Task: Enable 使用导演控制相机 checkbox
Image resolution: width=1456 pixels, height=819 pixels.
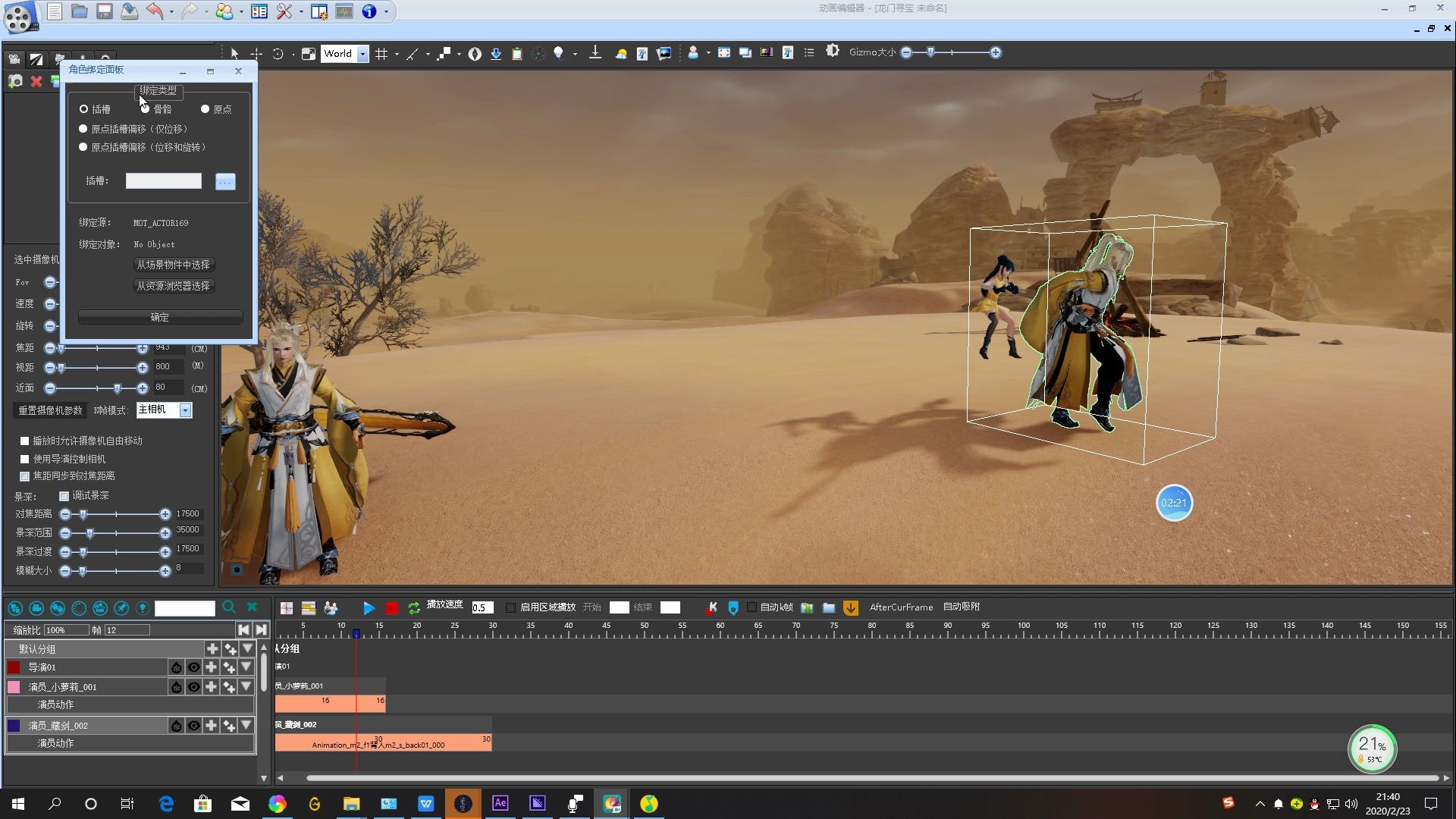Action: [24, 459]
